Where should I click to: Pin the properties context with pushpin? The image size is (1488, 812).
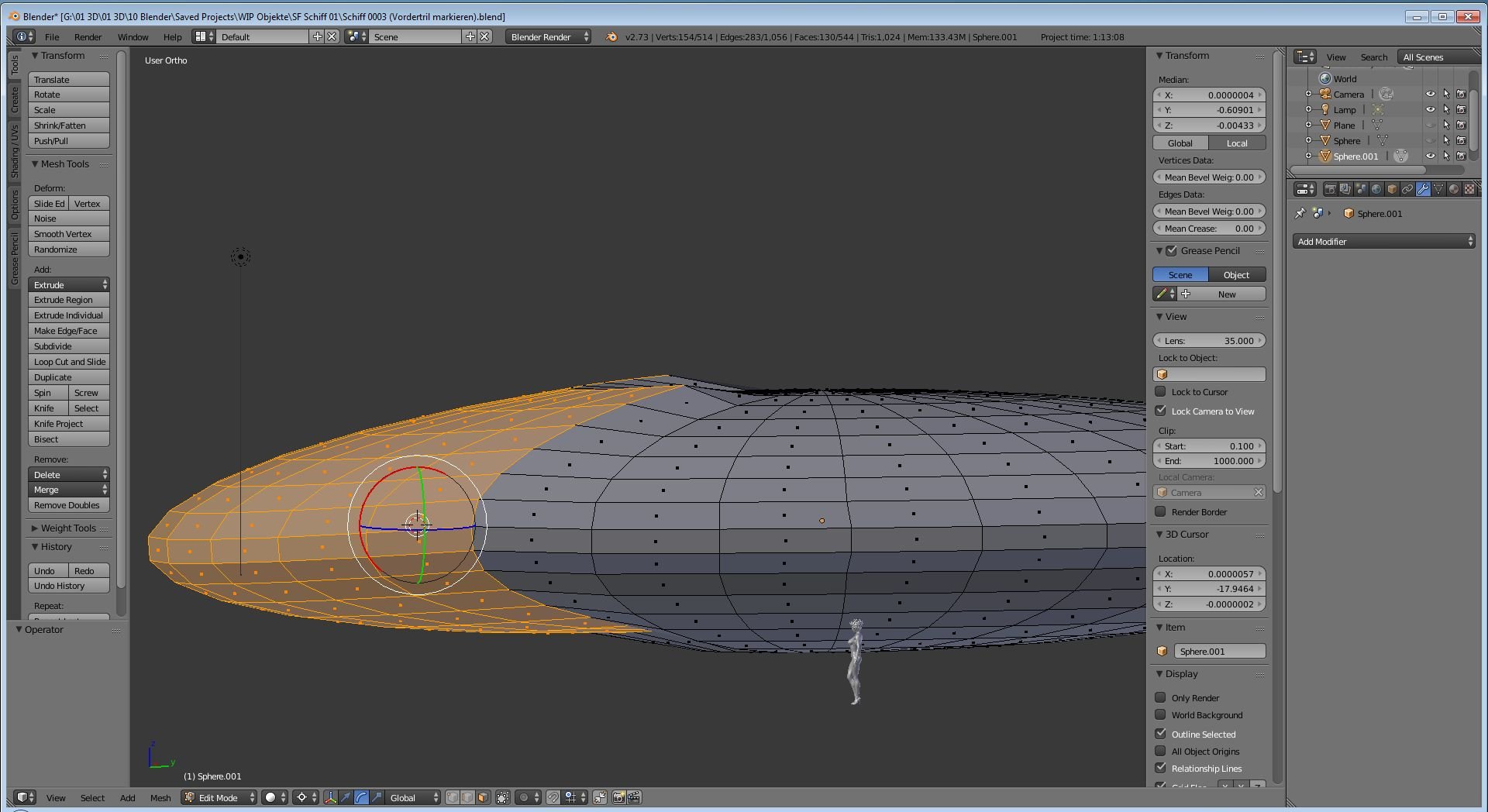point(1300,214)
